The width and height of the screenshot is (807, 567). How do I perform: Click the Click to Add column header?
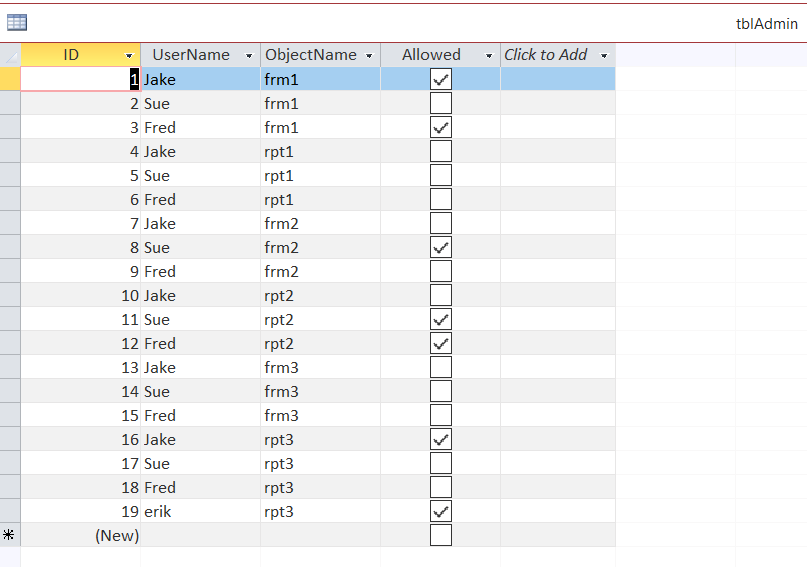(558, 55)
